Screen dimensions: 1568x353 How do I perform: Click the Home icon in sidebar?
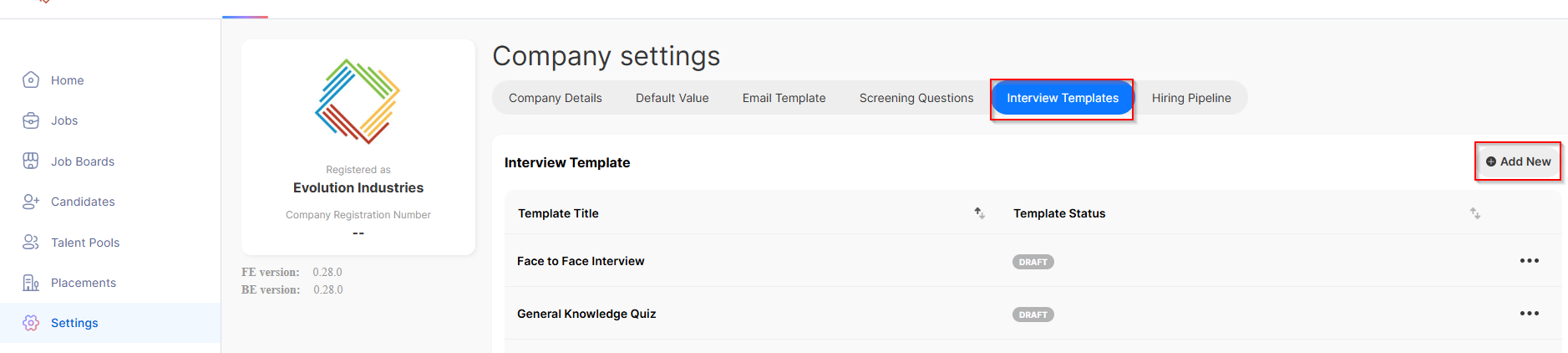pyautogui.click(x=31, y=79)
